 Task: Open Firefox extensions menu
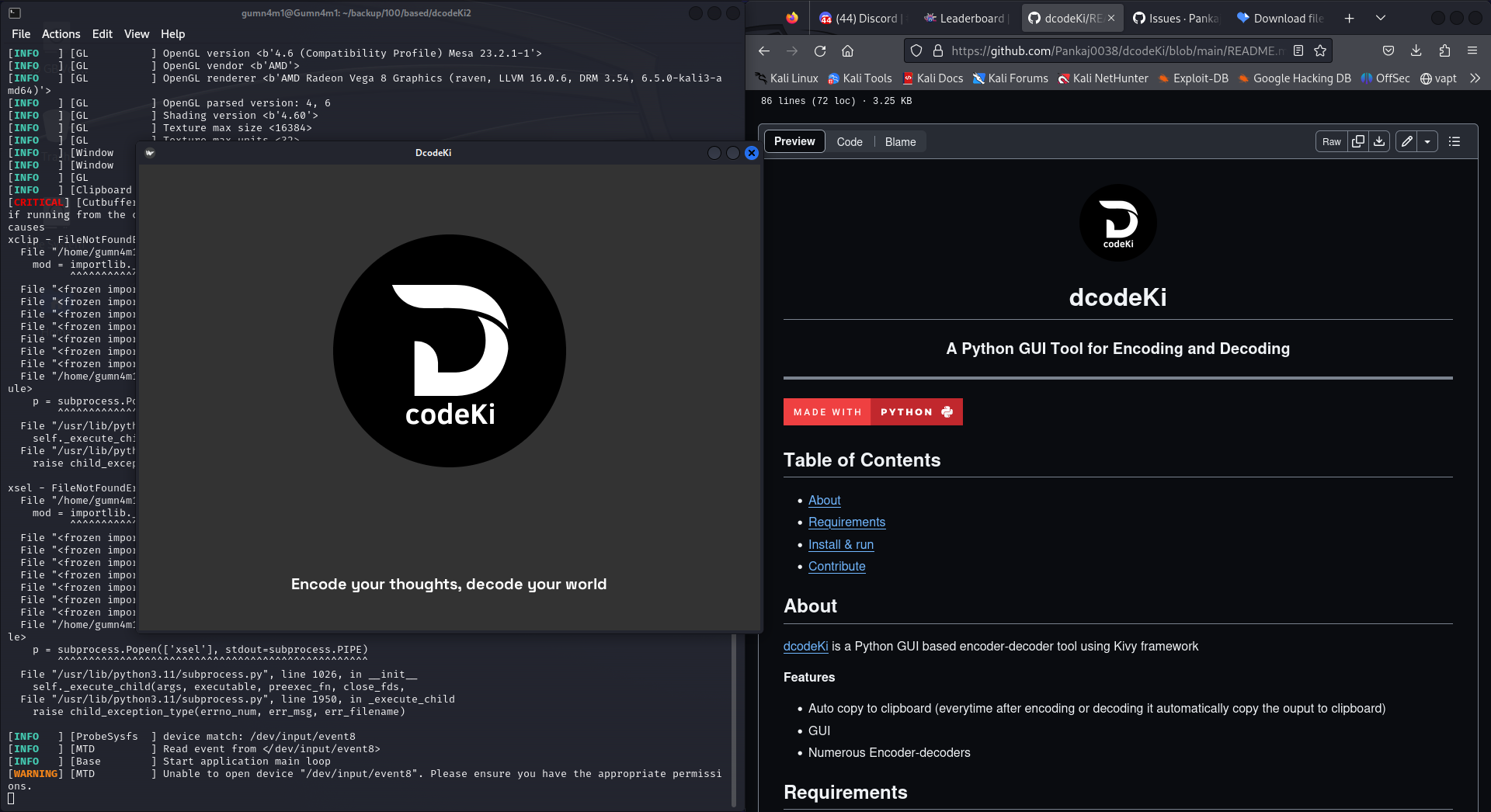[x=1444, y=51]
